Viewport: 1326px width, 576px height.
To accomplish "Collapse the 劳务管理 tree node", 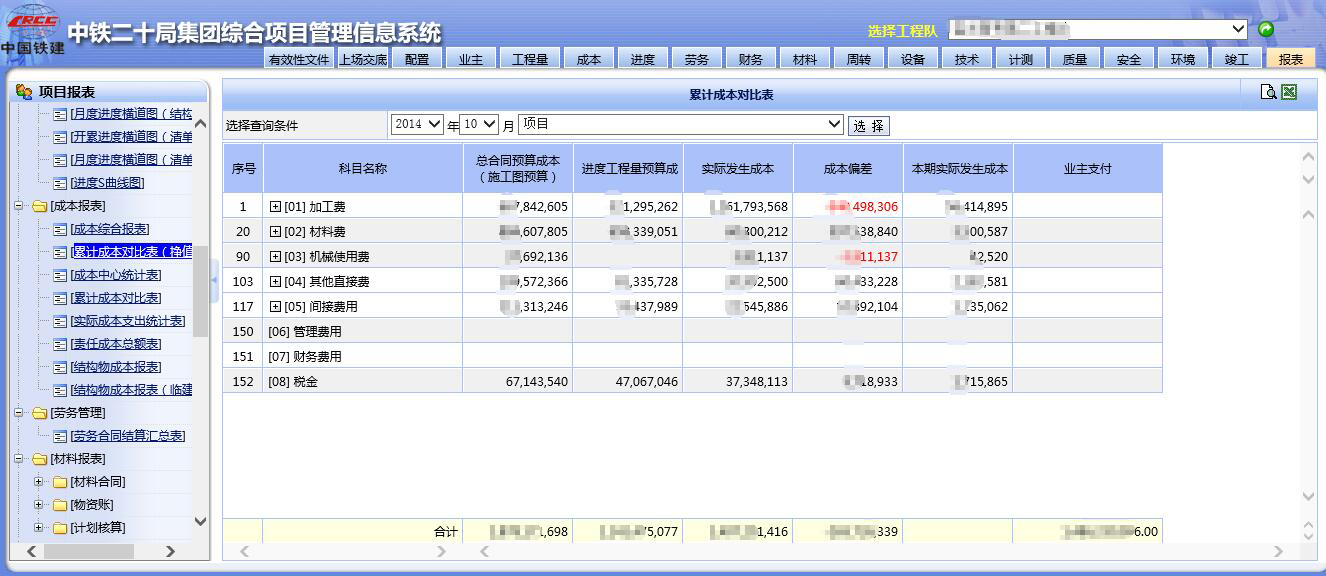I will point(19,413).
